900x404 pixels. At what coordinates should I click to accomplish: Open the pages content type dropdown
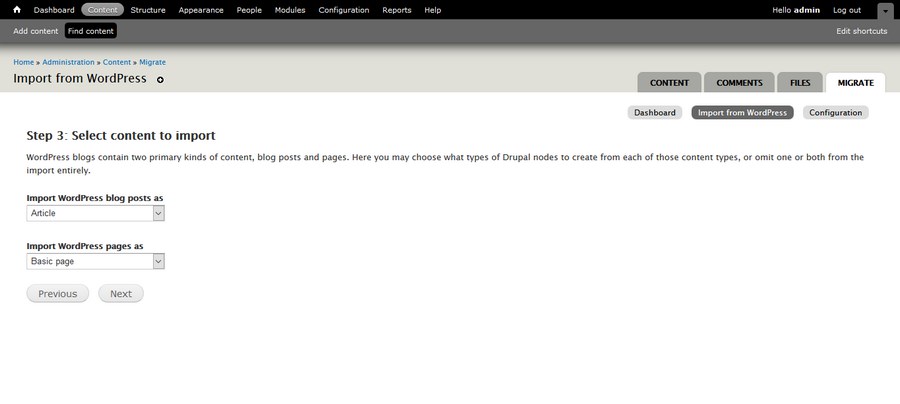[95, 262]
